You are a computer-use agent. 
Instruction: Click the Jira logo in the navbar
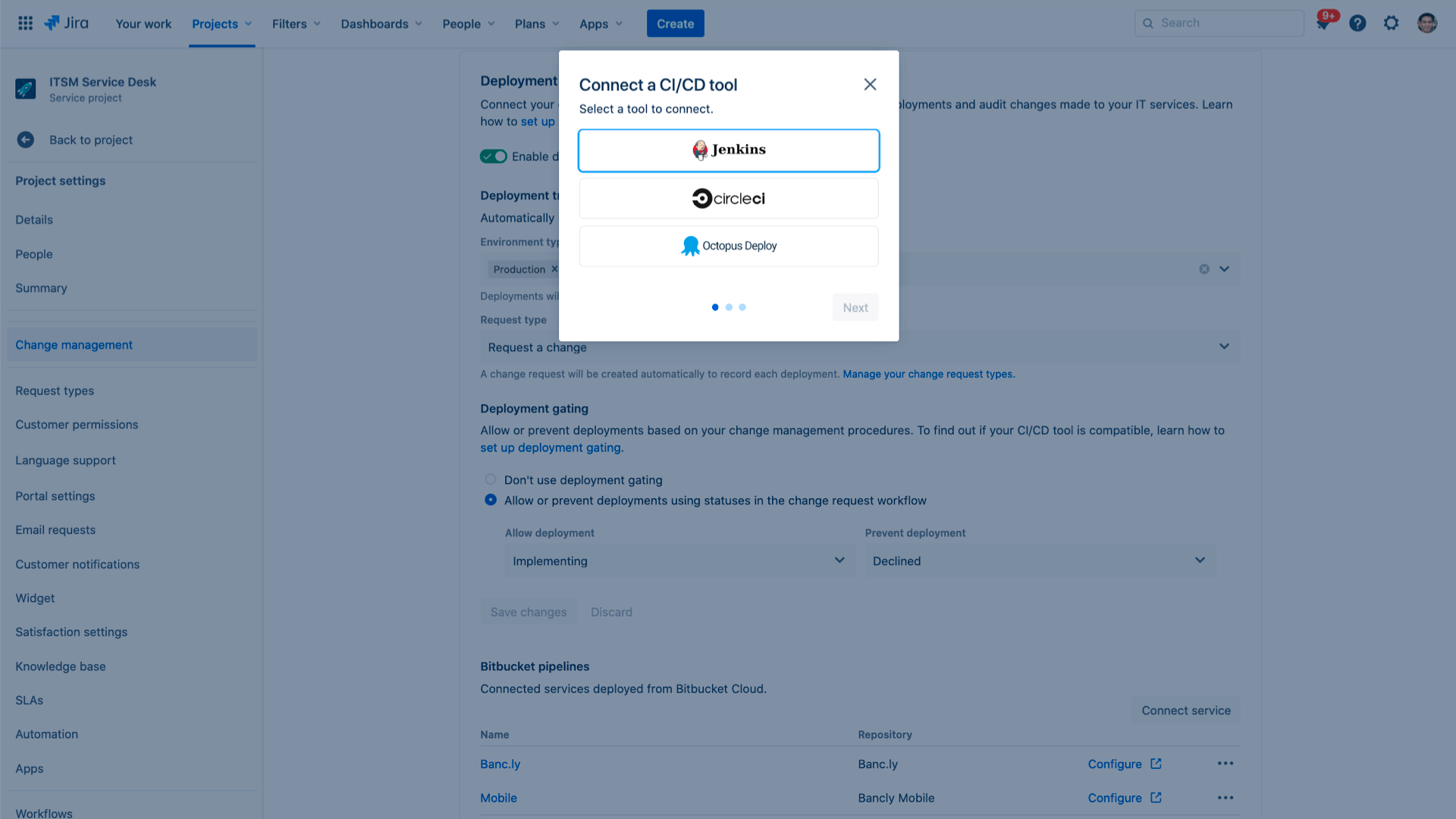(x=67, y=23)
